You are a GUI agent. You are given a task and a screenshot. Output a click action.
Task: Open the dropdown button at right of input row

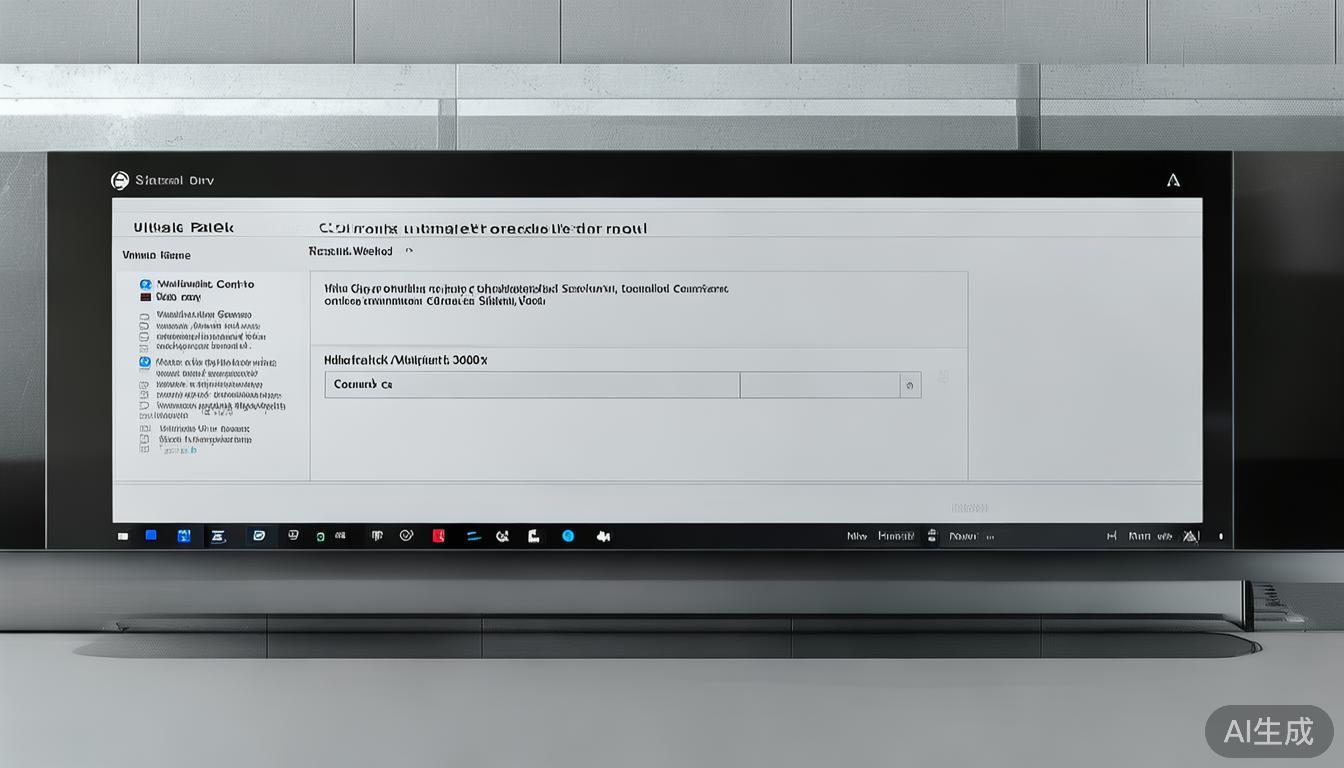[910, 385]
